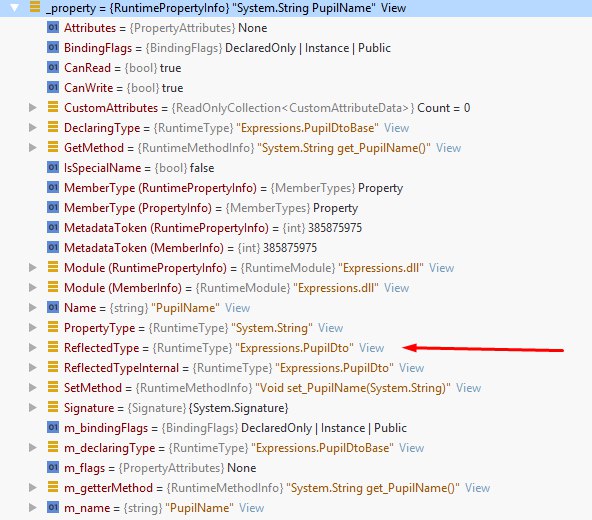
Task: Expand the Signature row
Action: coord(33,408)
